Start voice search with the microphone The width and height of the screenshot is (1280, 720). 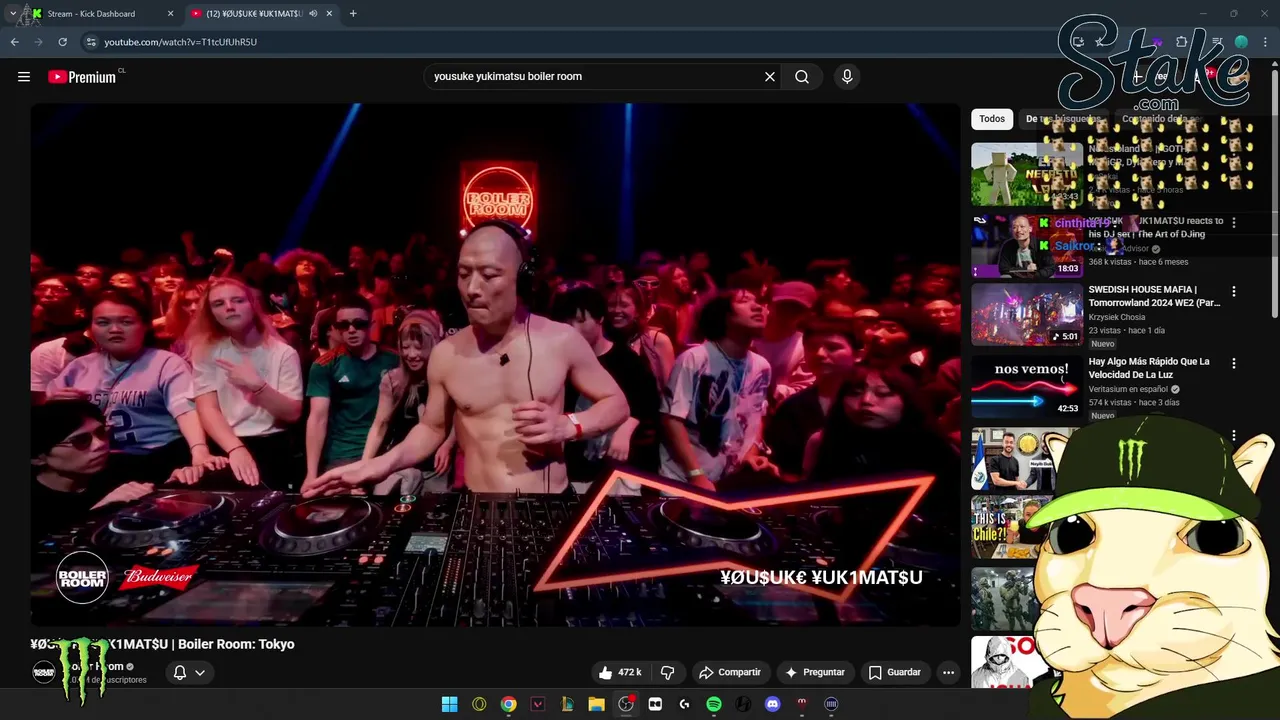click(847, 76)
